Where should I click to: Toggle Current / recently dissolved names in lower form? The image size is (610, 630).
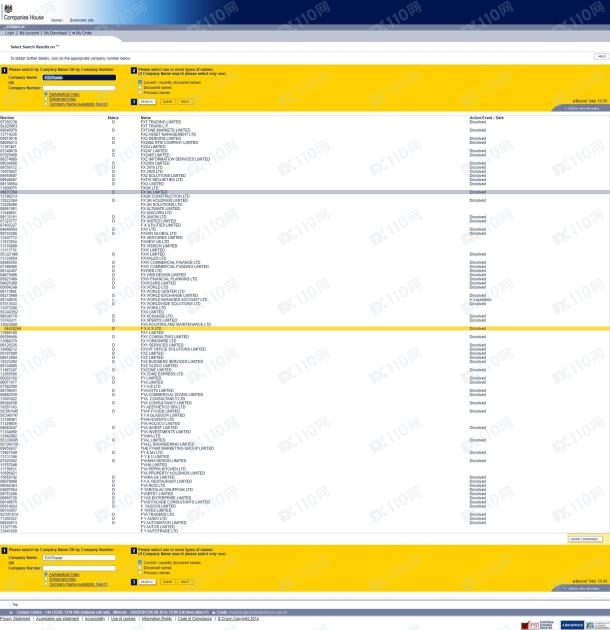coord(140,562)
